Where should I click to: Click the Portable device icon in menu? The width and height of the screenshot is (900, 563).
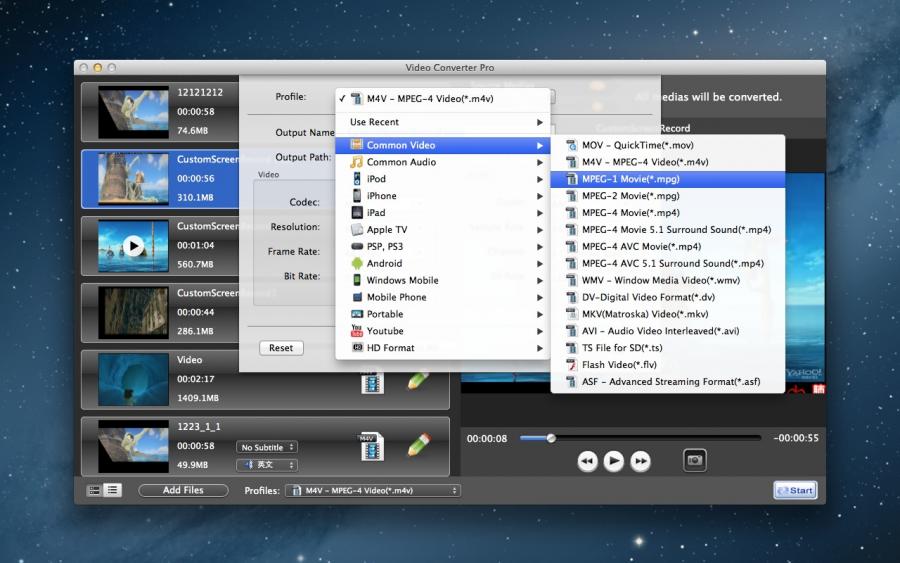[356, 314]
